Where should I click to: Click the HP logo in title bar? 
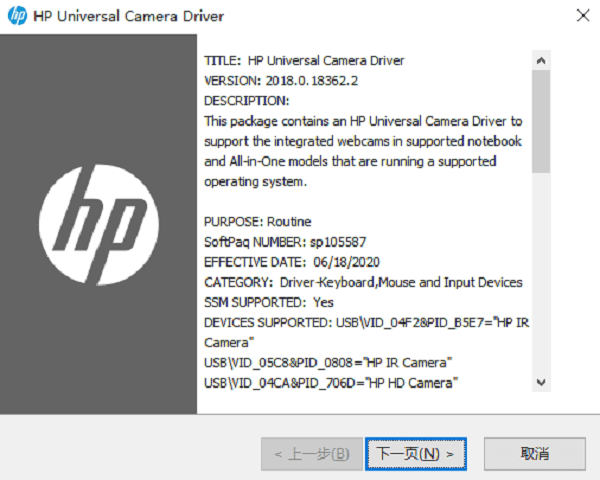click(17, 16)
